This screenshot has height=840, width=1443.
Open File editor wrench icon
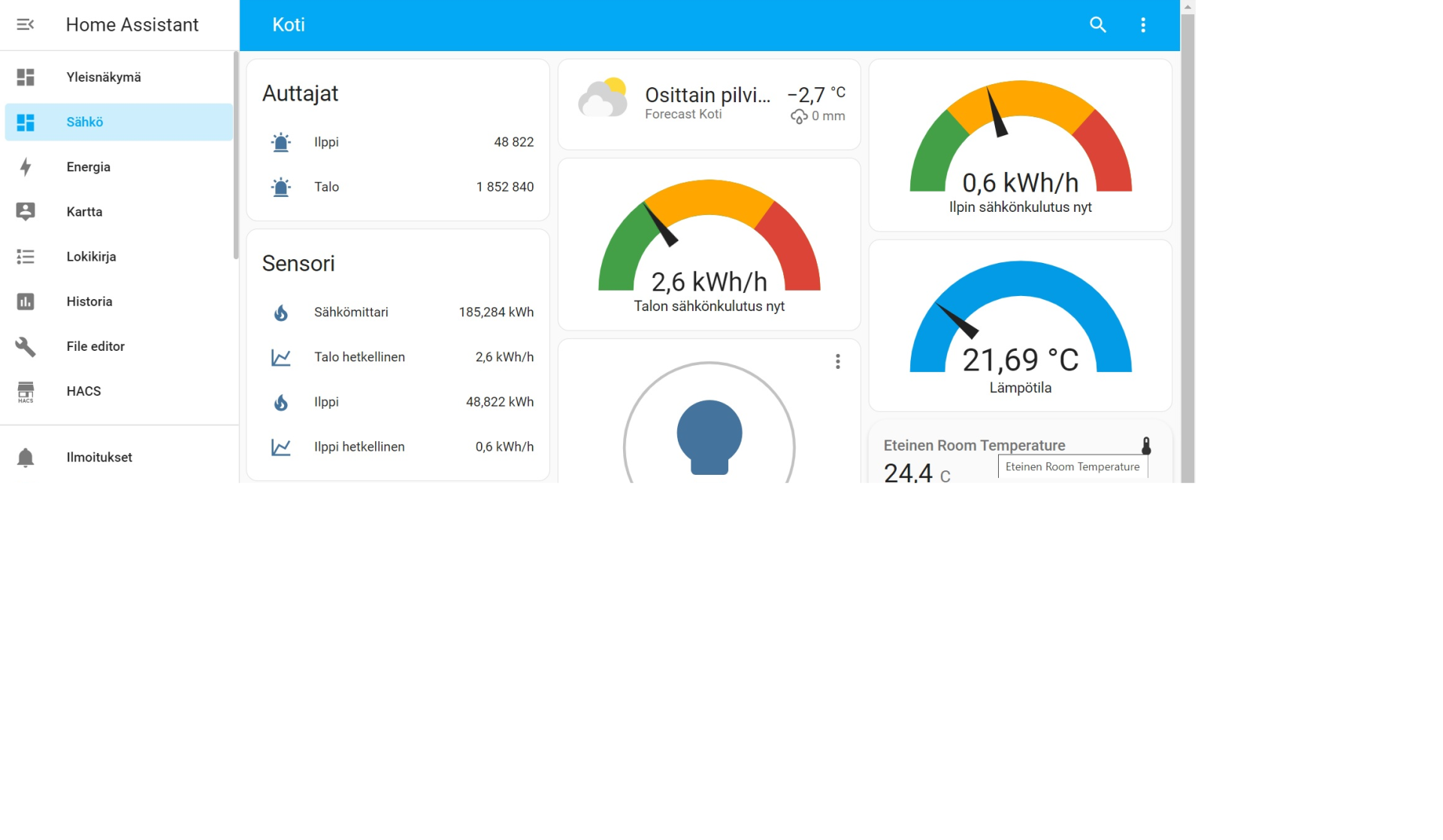26,346
